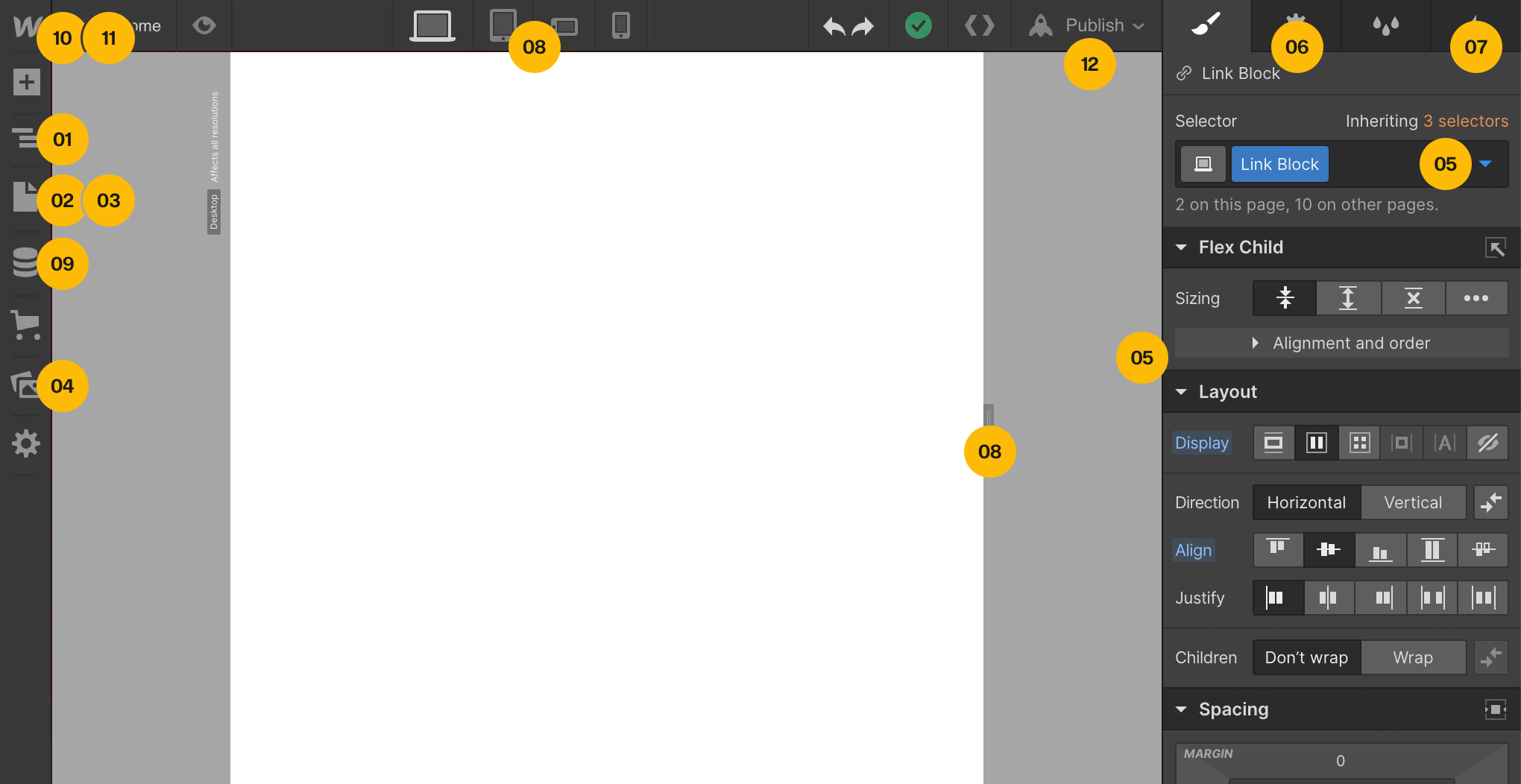Open the spacing options icon
Image resolution: width=1521 pixels, height=784 pixels.
coord(1495,709)
